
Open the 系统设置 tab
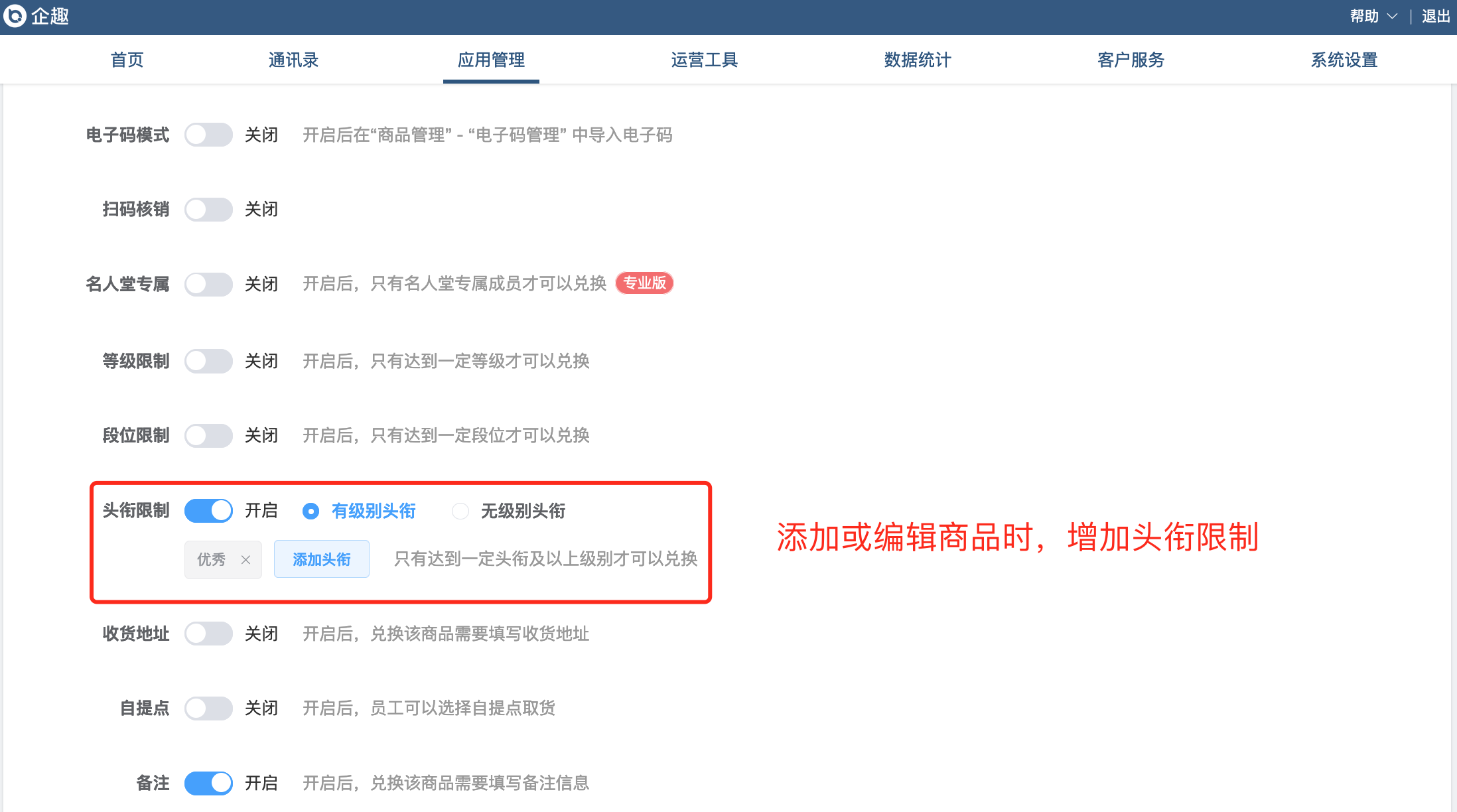pos(1344,60)
